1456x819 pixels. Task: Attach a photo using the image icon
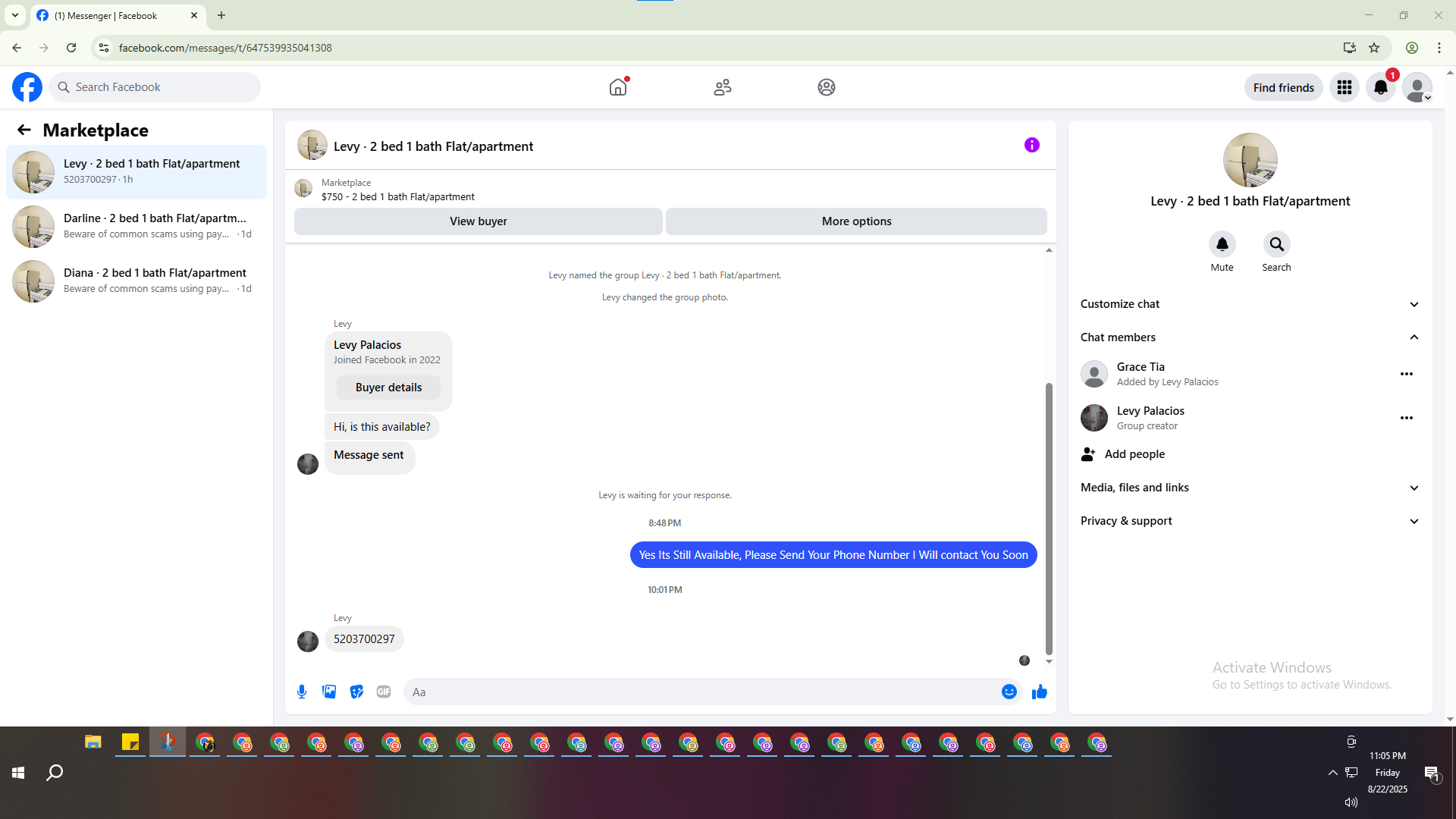(x=329, y=692)
